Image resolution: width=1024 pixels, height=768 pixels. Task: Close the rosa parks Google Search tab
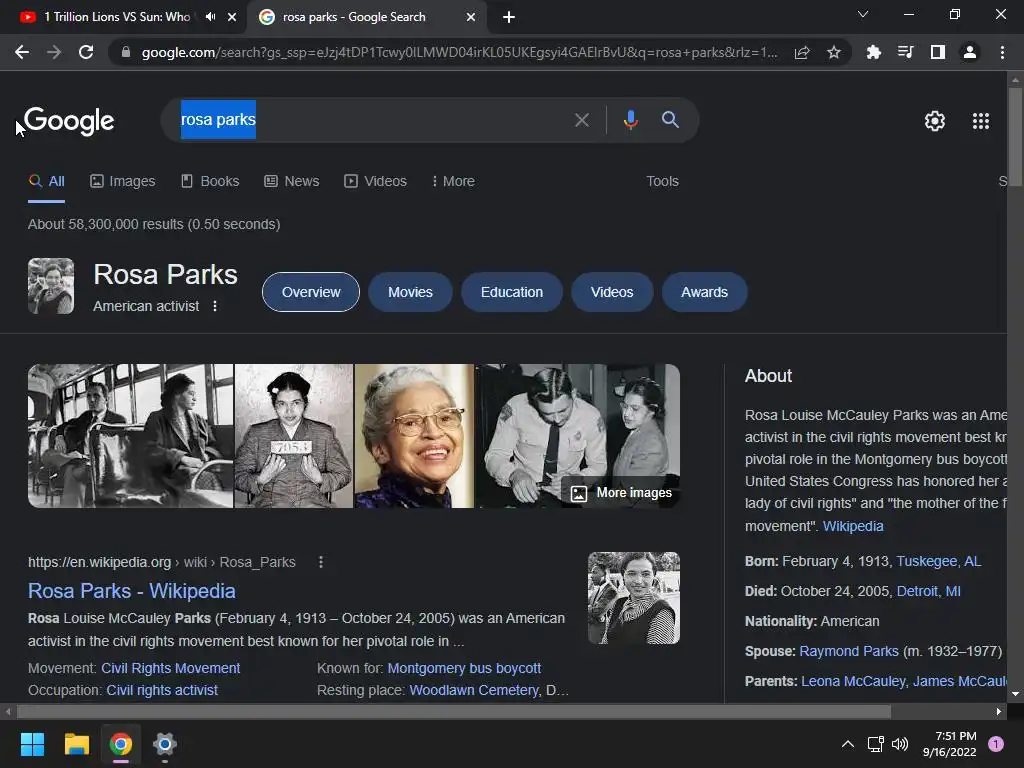(x=471, y=17)
